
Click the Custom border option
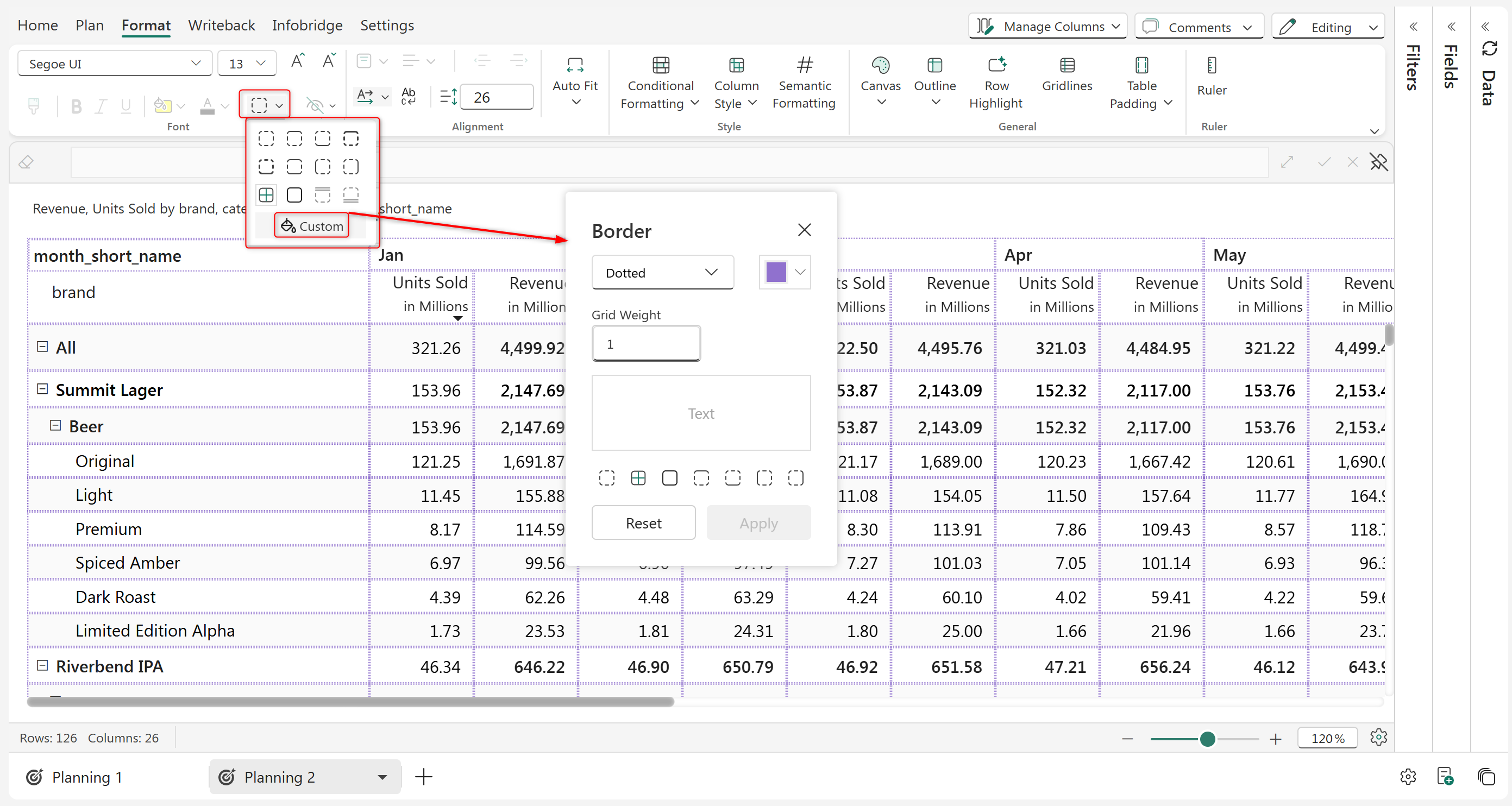click(312, 226)
